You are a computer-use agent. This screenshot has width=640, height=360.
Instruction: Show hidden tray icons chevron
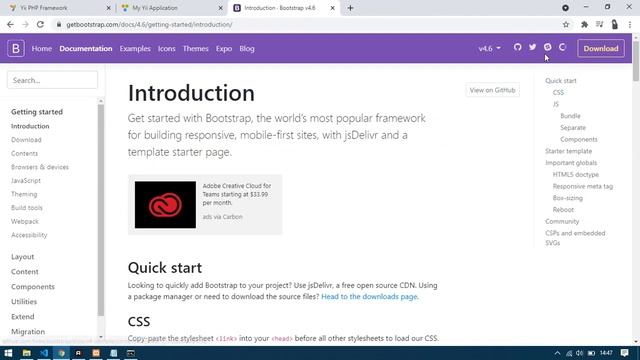[558, 353]
